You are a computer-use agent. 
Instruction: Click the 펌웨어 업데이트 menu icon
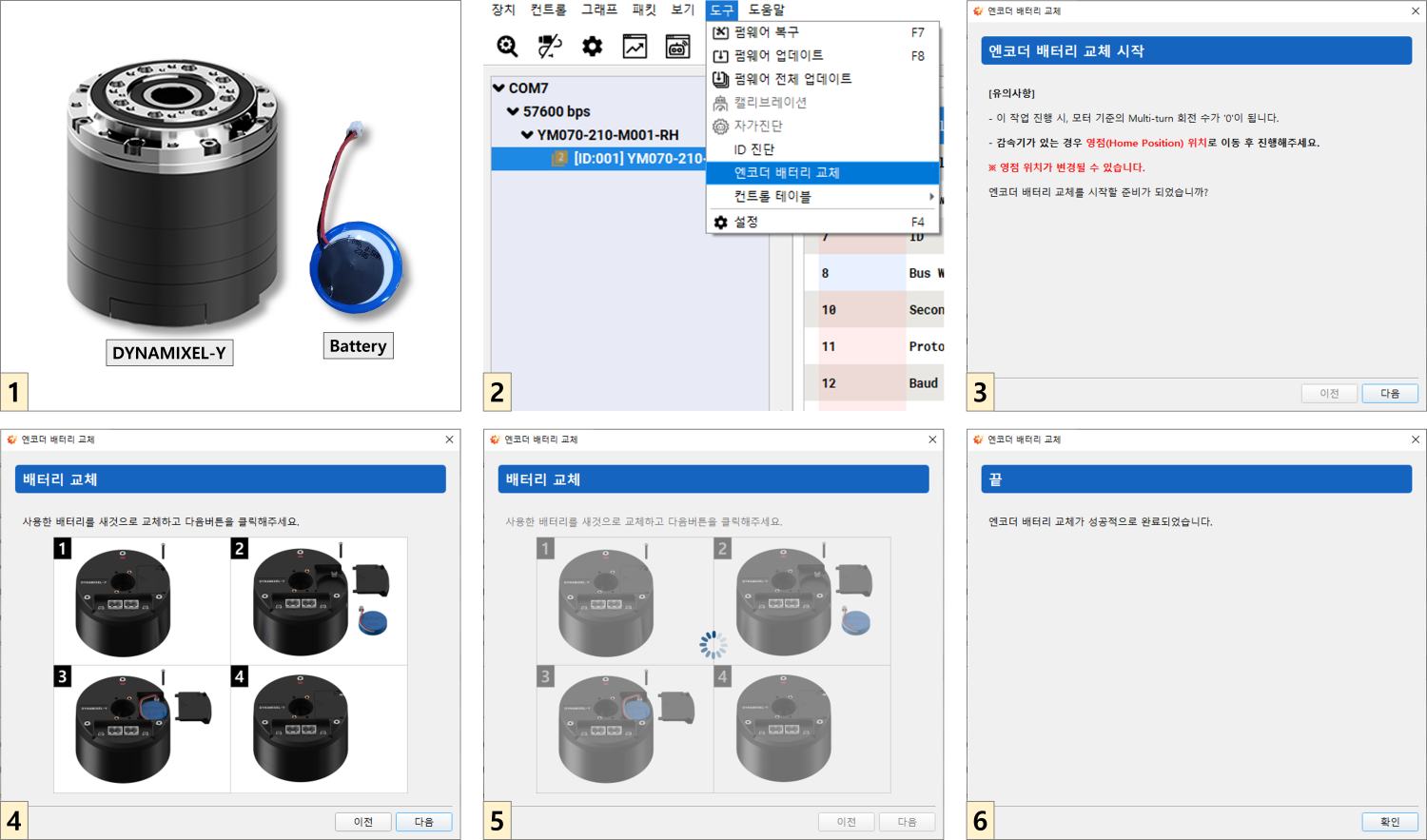click(x=720, y=56)
